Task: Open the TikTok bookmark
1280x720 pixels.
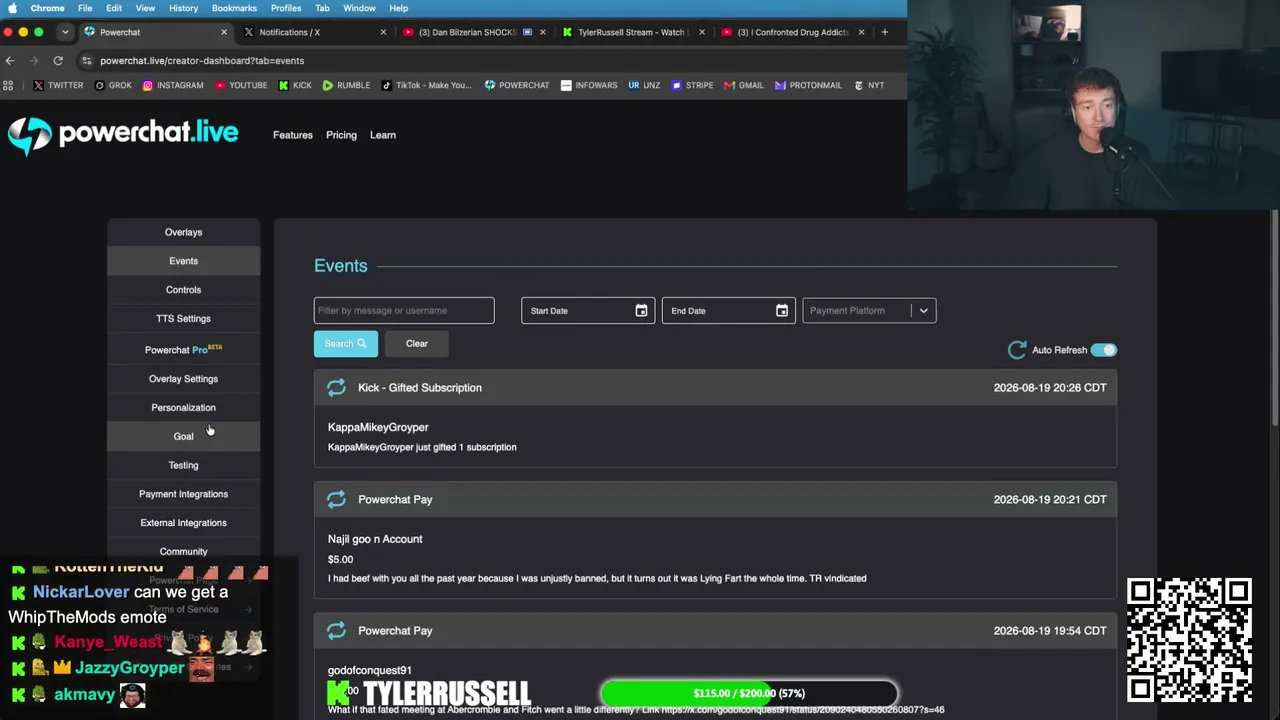Action: point(426,85)
